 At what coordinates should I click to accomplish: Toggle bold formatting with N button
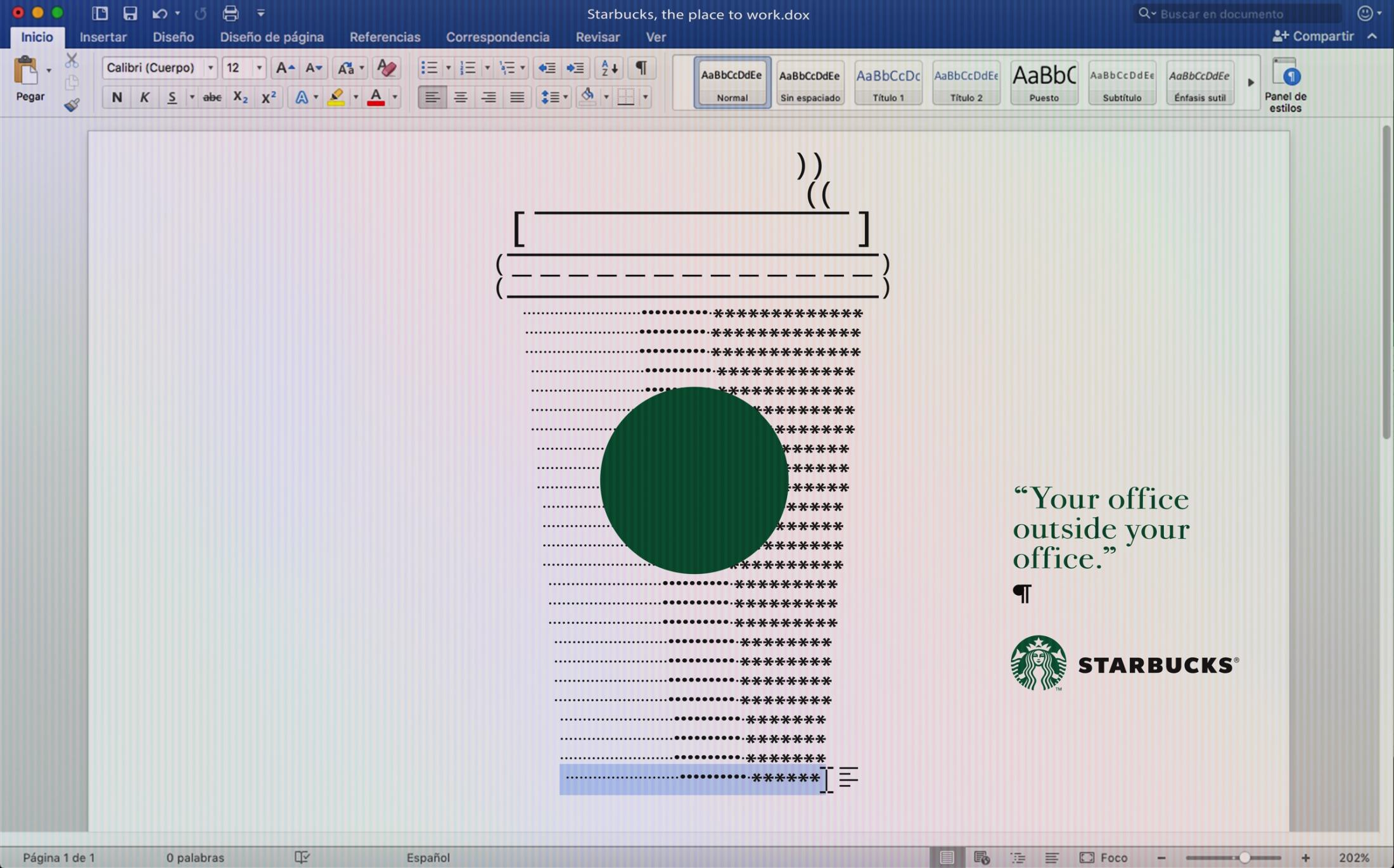pos(117,97)
